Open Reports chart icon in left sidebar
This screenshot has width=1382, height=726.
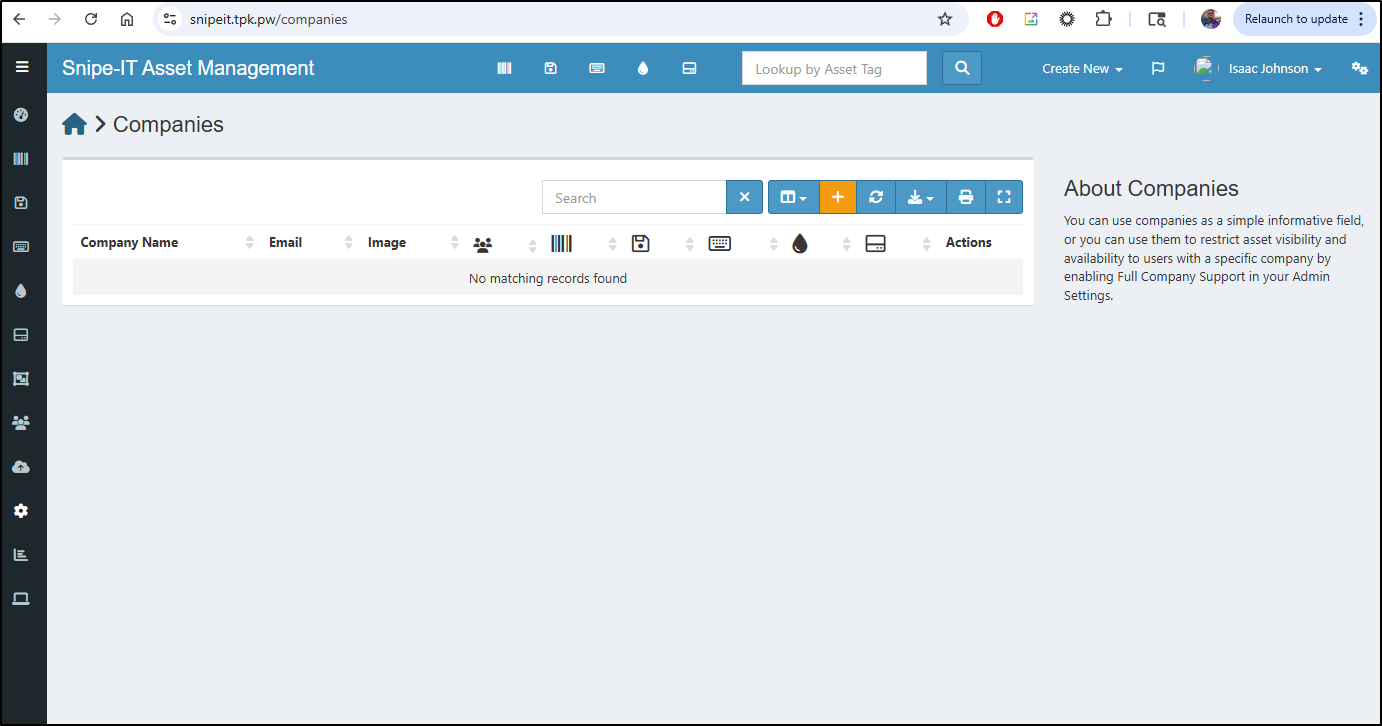21,554
